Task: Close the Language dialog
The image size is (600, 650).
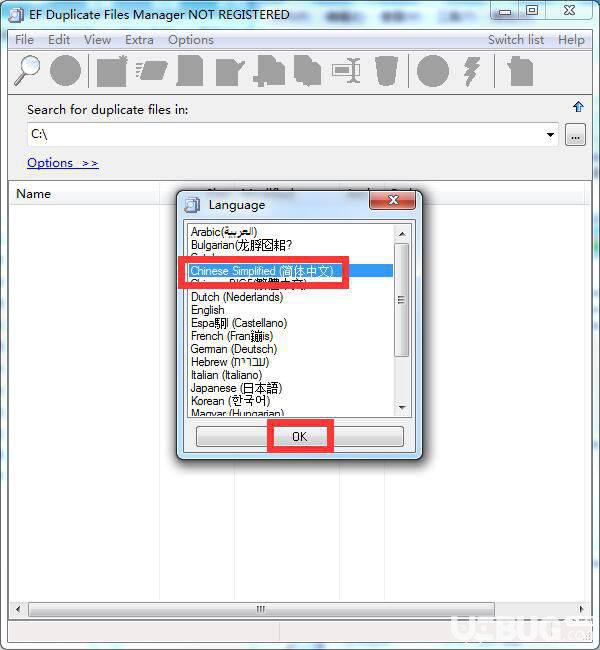Action: pyautogui.click(x=392, y=201)
